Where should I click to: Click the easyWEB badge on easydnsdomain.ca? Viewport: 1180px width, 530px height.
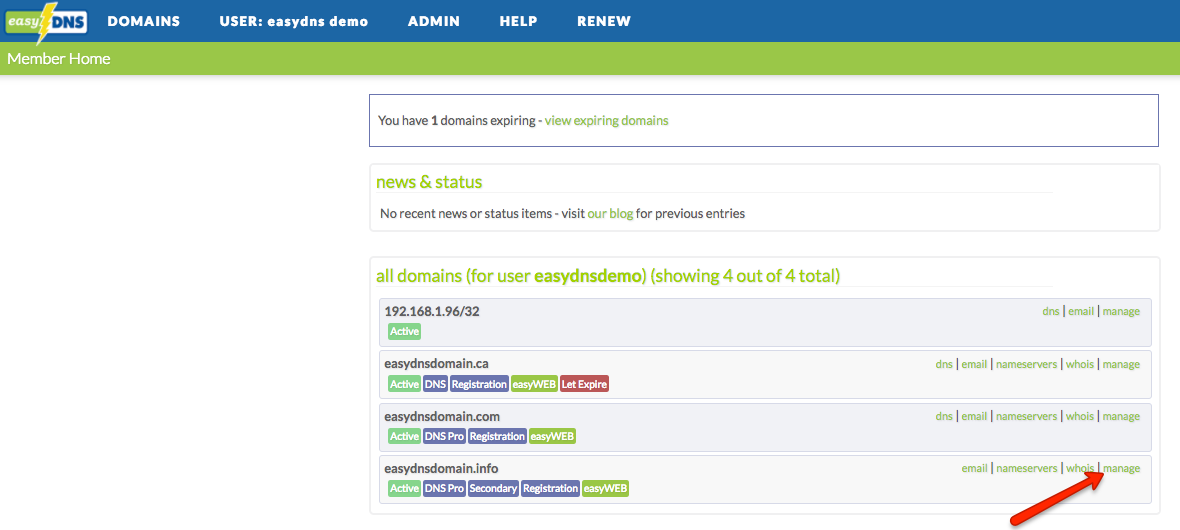tap(534, 384)
